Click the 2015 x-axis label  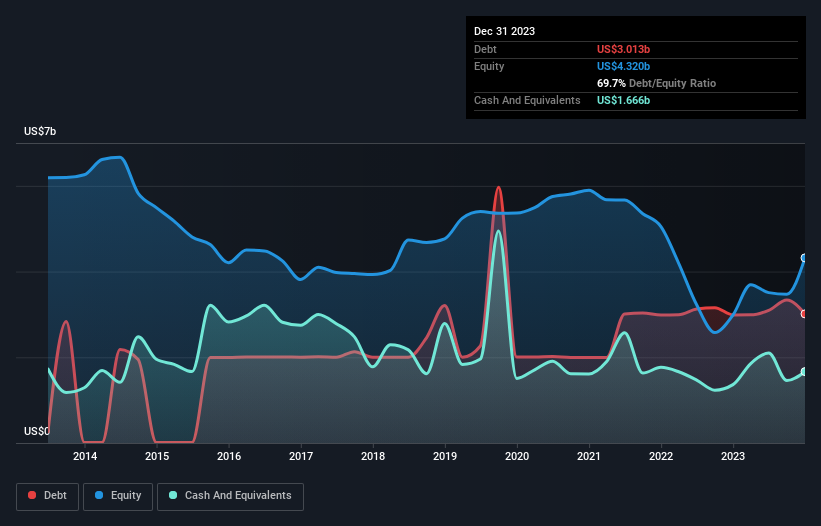(157, 456)
